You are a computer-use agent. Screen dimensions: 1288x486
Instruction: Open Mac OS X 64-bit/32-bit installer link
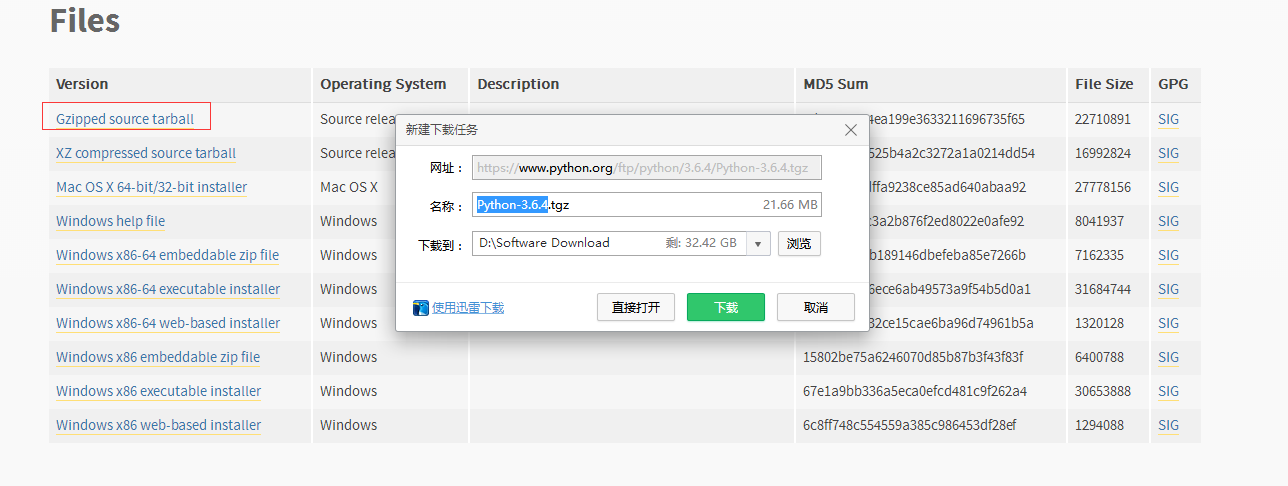pos(151,187)
